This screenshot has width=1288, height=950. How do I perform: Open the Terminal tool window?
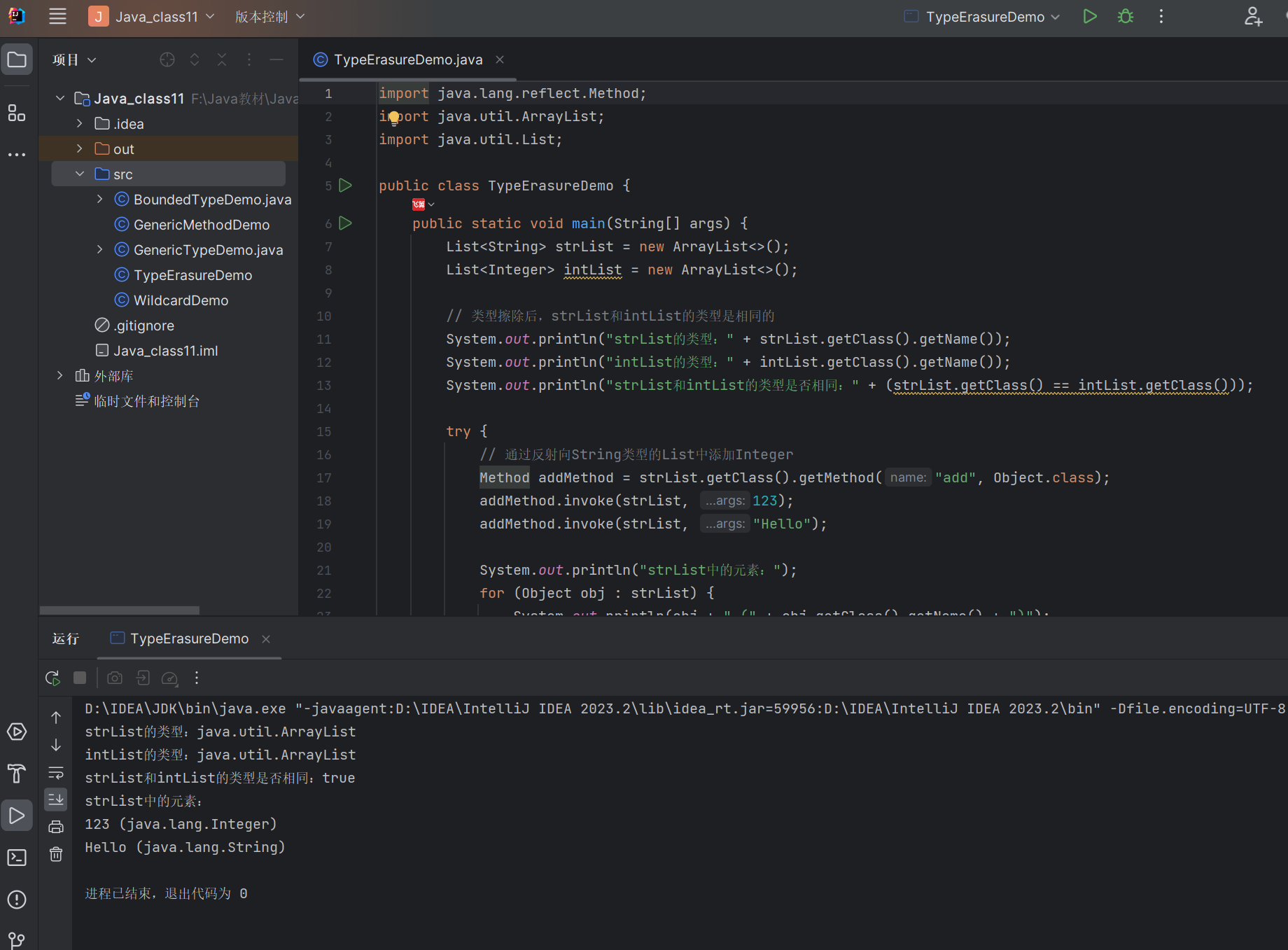coord(17,858)
